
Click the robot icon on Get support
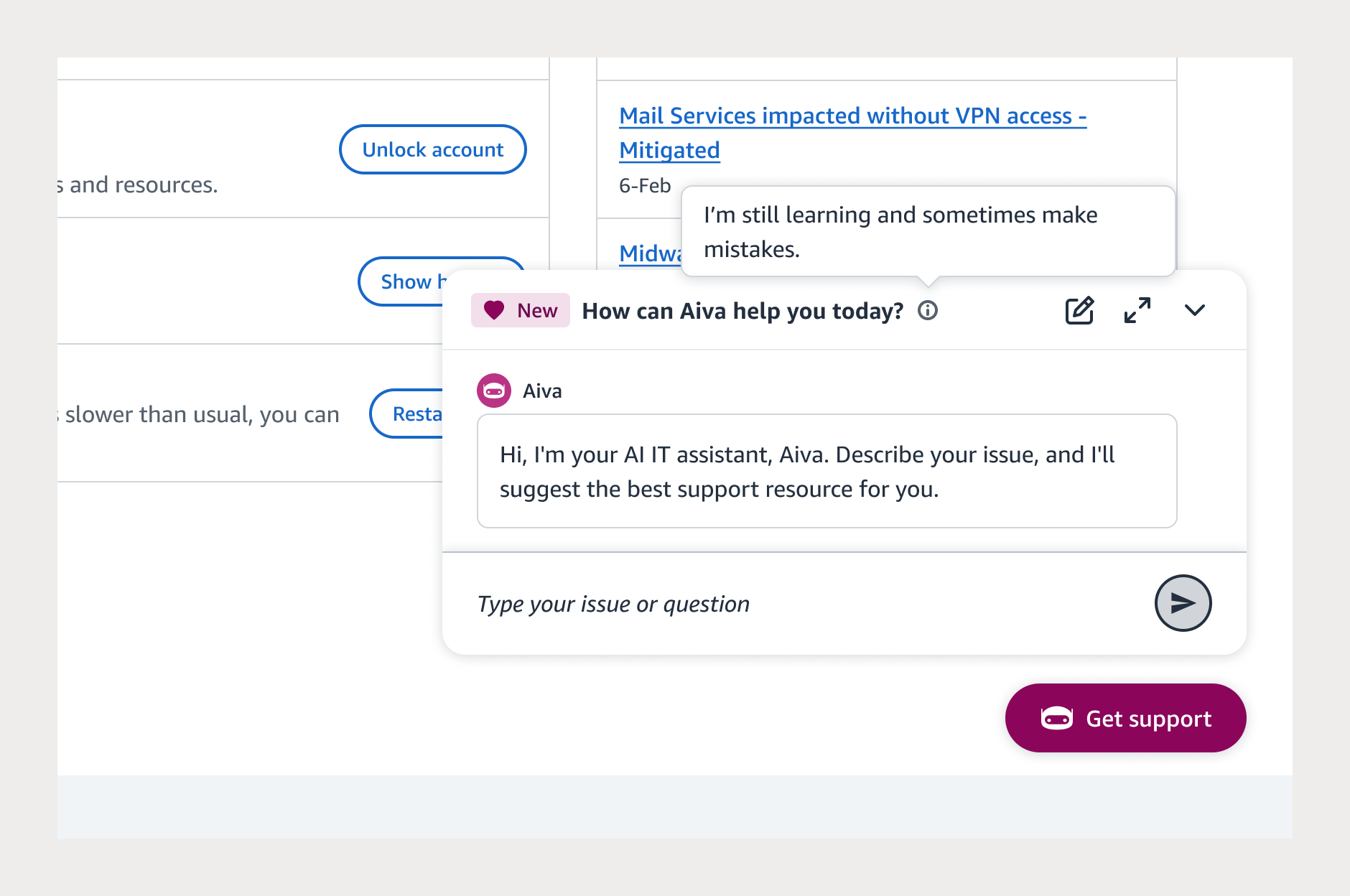[1057, 718]
